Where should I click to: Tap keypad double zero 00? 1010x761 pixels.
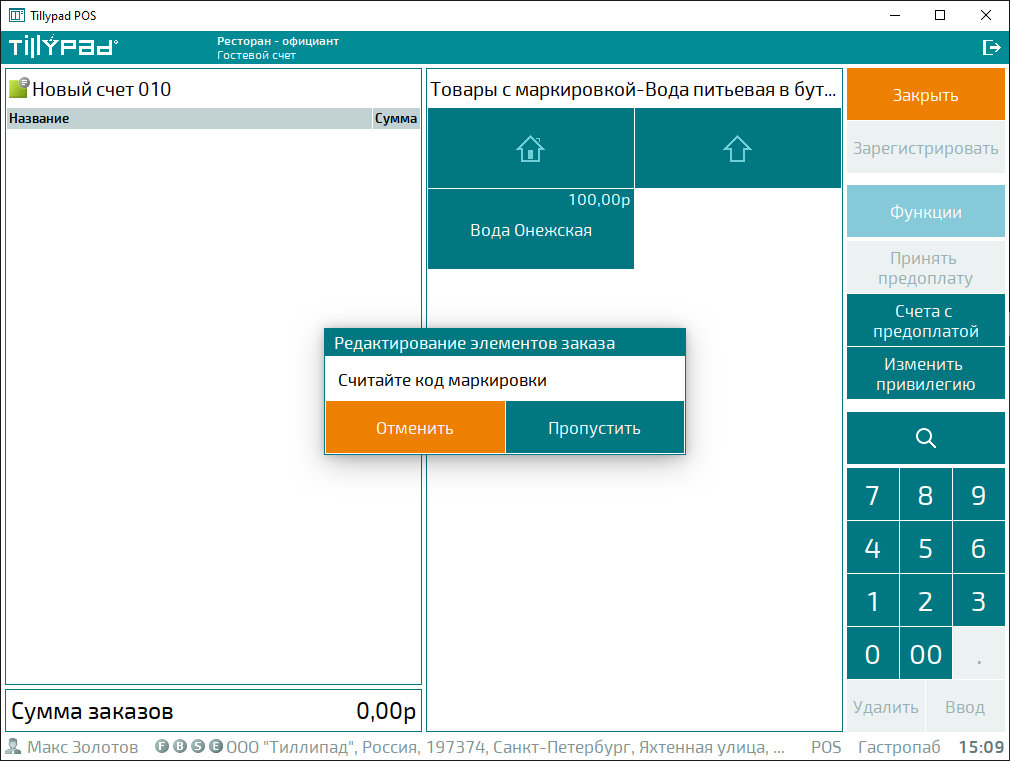click(926, 653)
